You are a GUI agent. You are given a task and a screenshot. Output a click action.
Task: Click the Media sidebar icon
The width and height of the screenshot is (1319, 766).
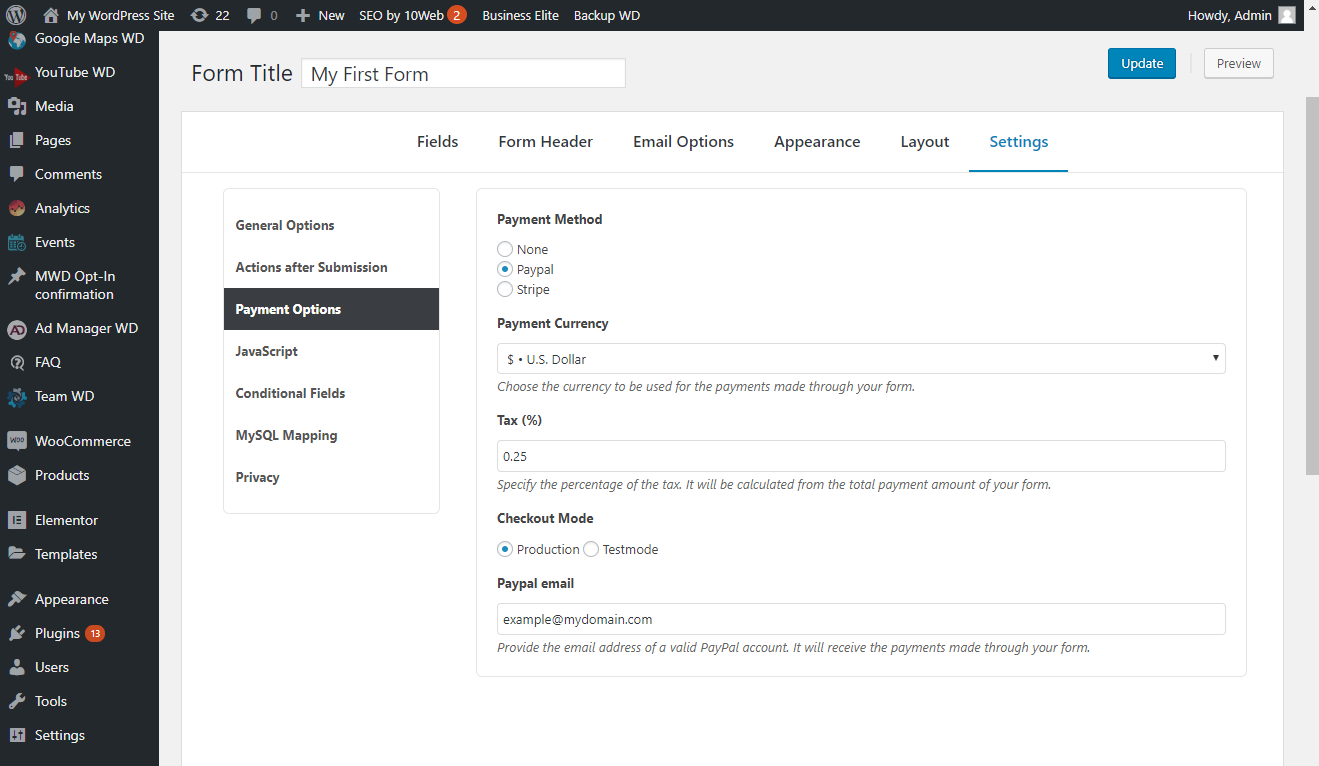pyautogui.click(x=16, y=106)
